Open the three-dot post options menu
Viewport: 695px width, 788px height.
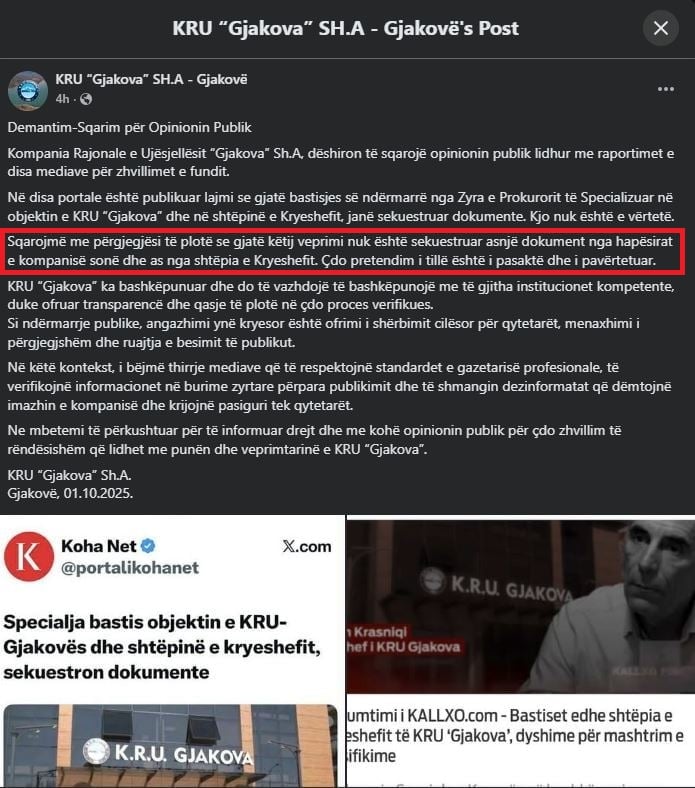[665, 89]
